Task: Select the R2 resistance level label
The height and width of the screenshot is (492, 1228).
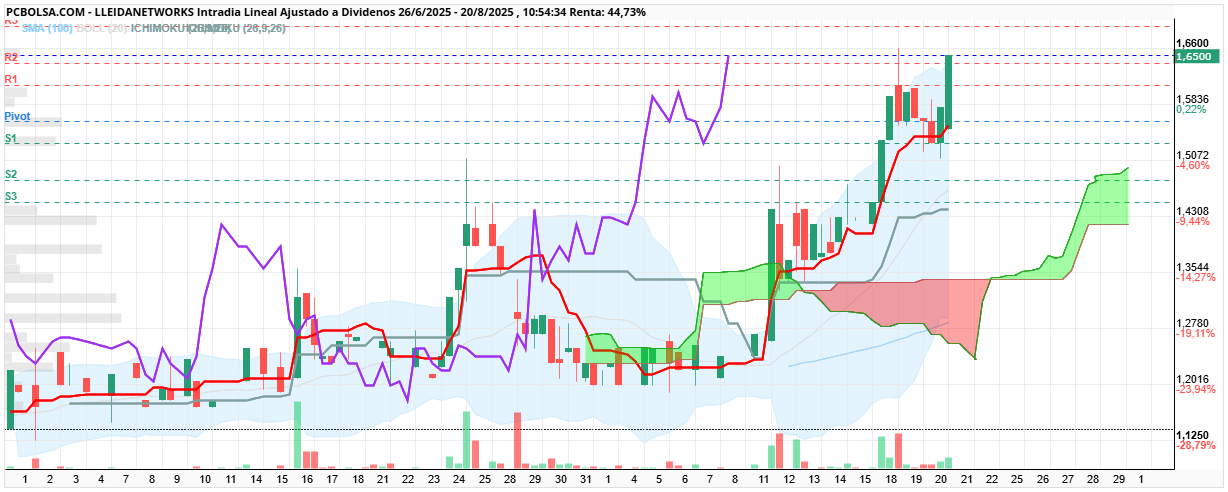Action: pos(11,58)
